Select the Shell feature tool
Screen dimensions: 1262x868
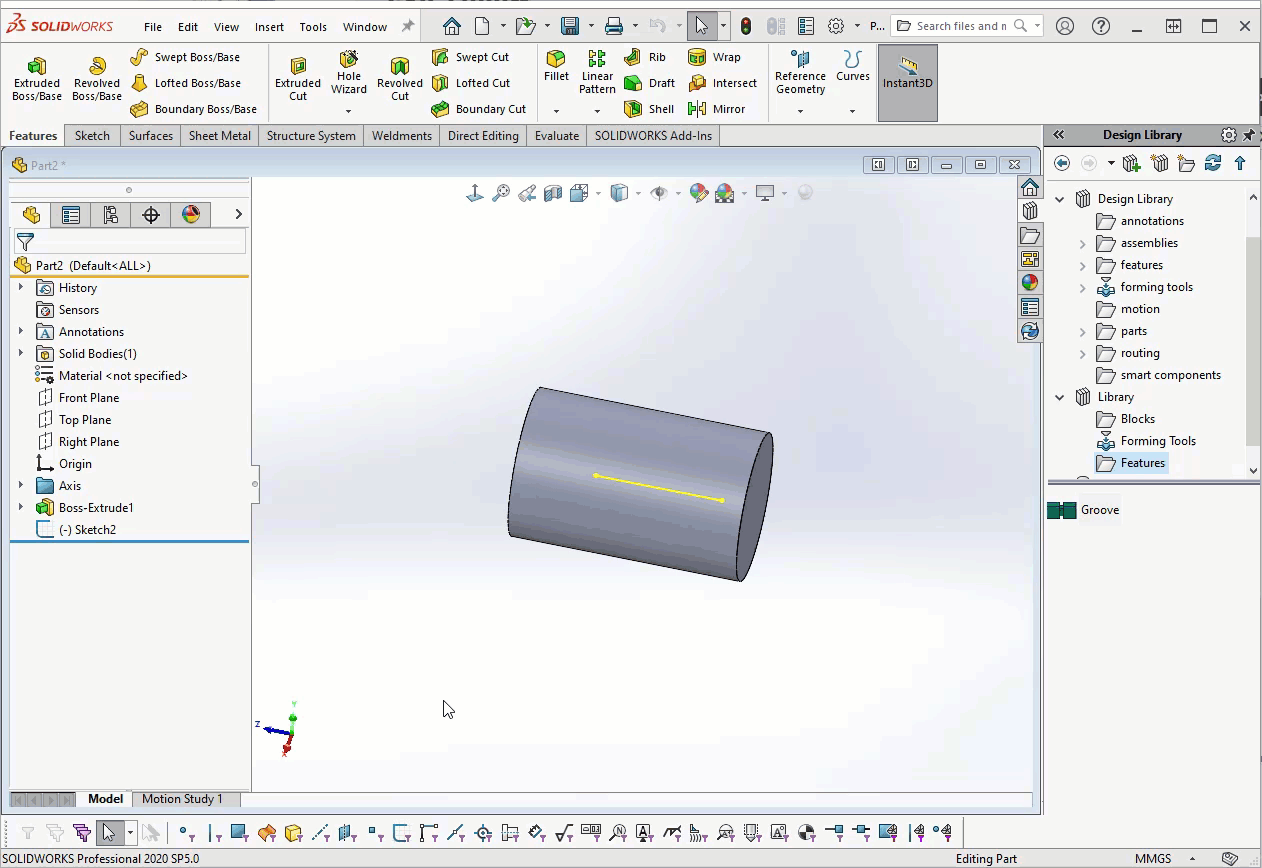click(x=649, y=109)
